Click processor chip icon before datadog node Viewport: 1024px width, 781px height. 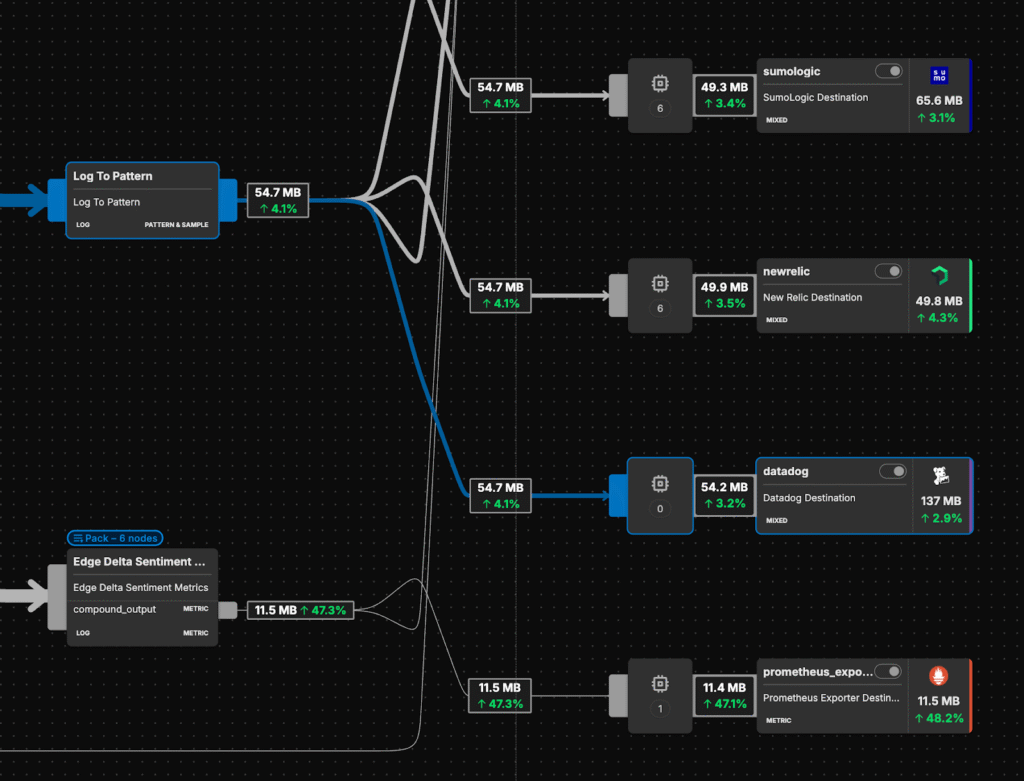coord(659,485)
